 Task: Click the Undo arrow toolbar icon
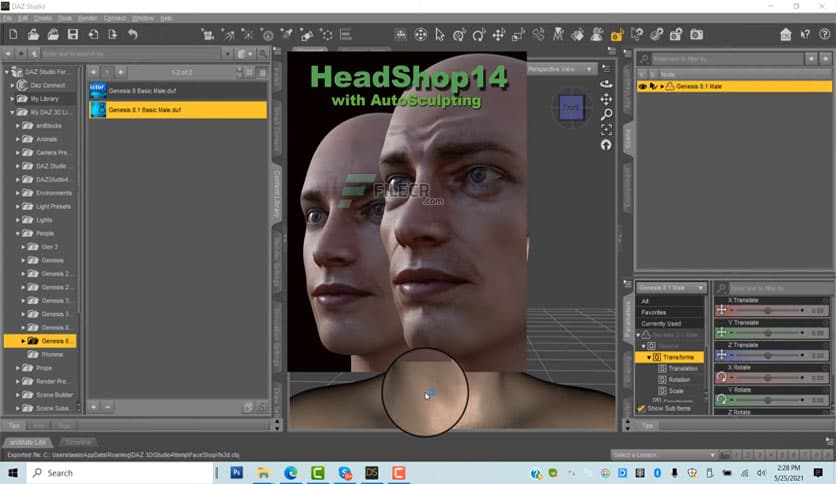point(133,35)
